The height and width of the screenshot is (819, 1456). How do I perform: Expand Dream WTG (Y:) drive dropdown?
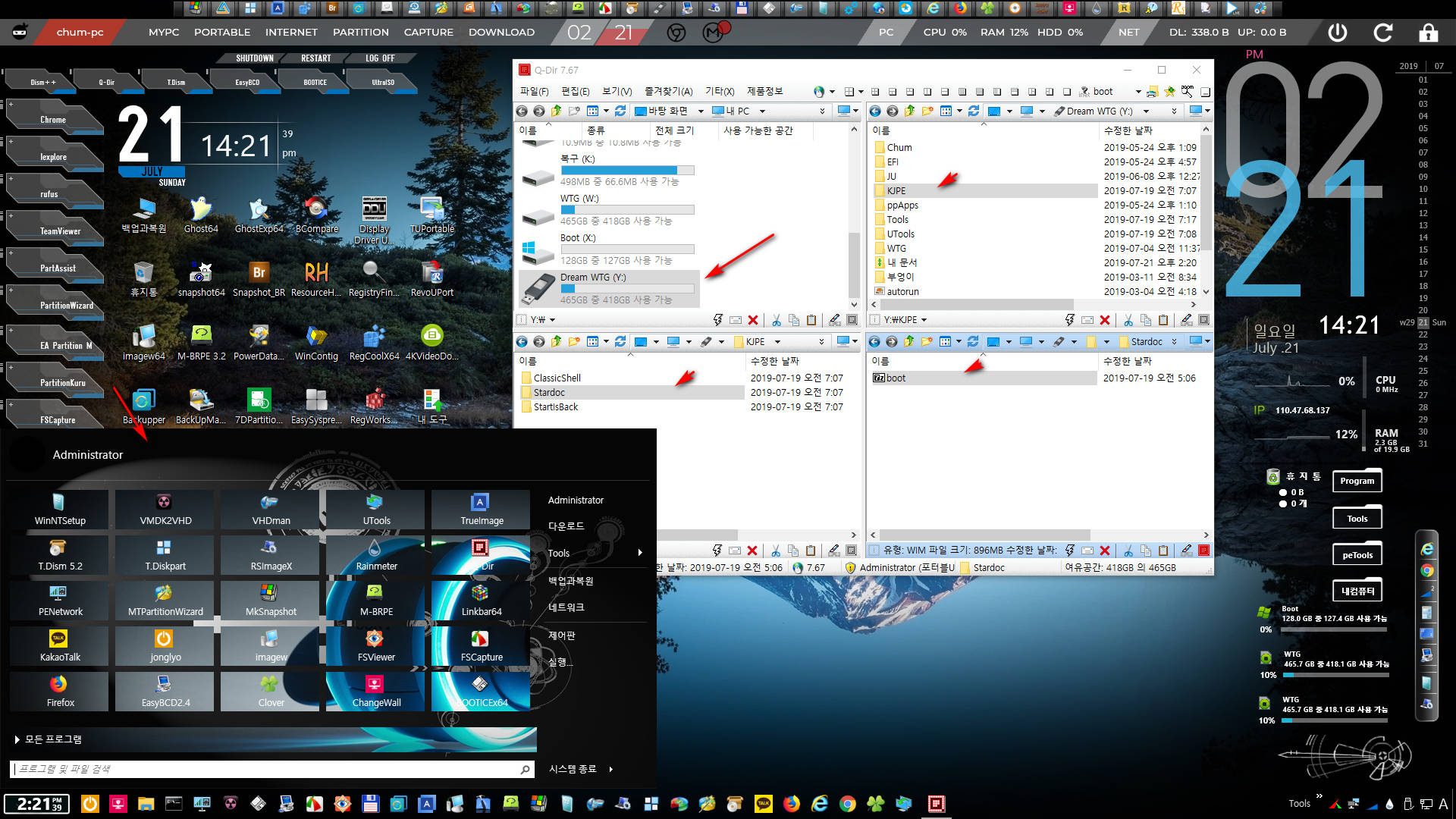[x=1146, y=111]
